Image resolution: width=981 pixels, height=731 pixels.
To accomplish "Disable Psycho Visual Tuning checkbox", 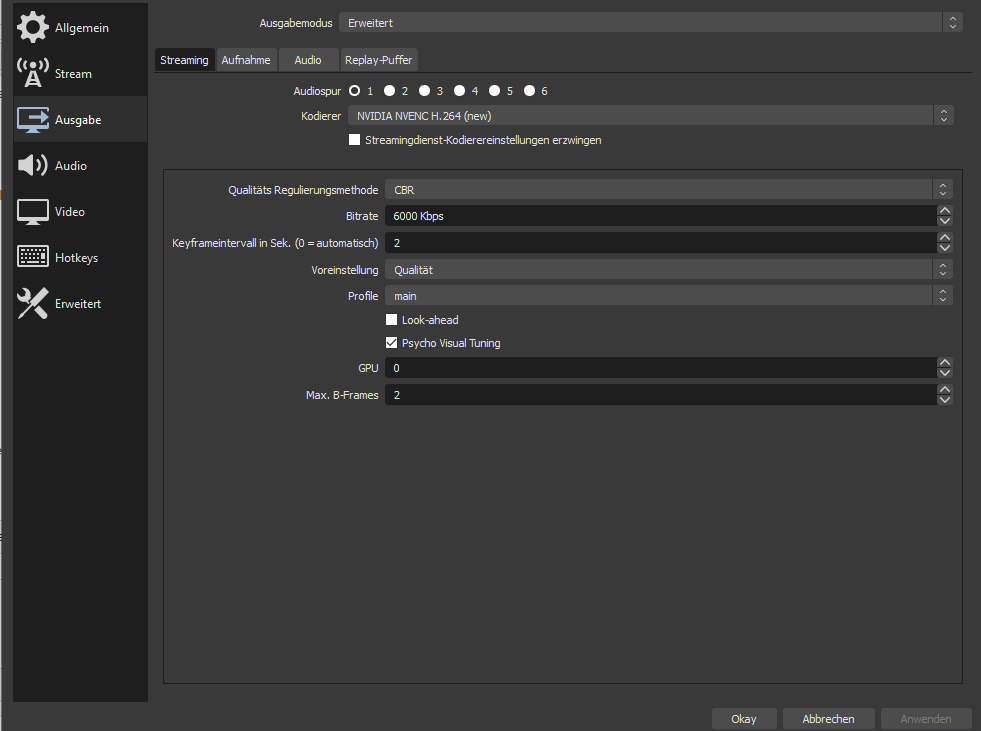I will click(392, 343).
